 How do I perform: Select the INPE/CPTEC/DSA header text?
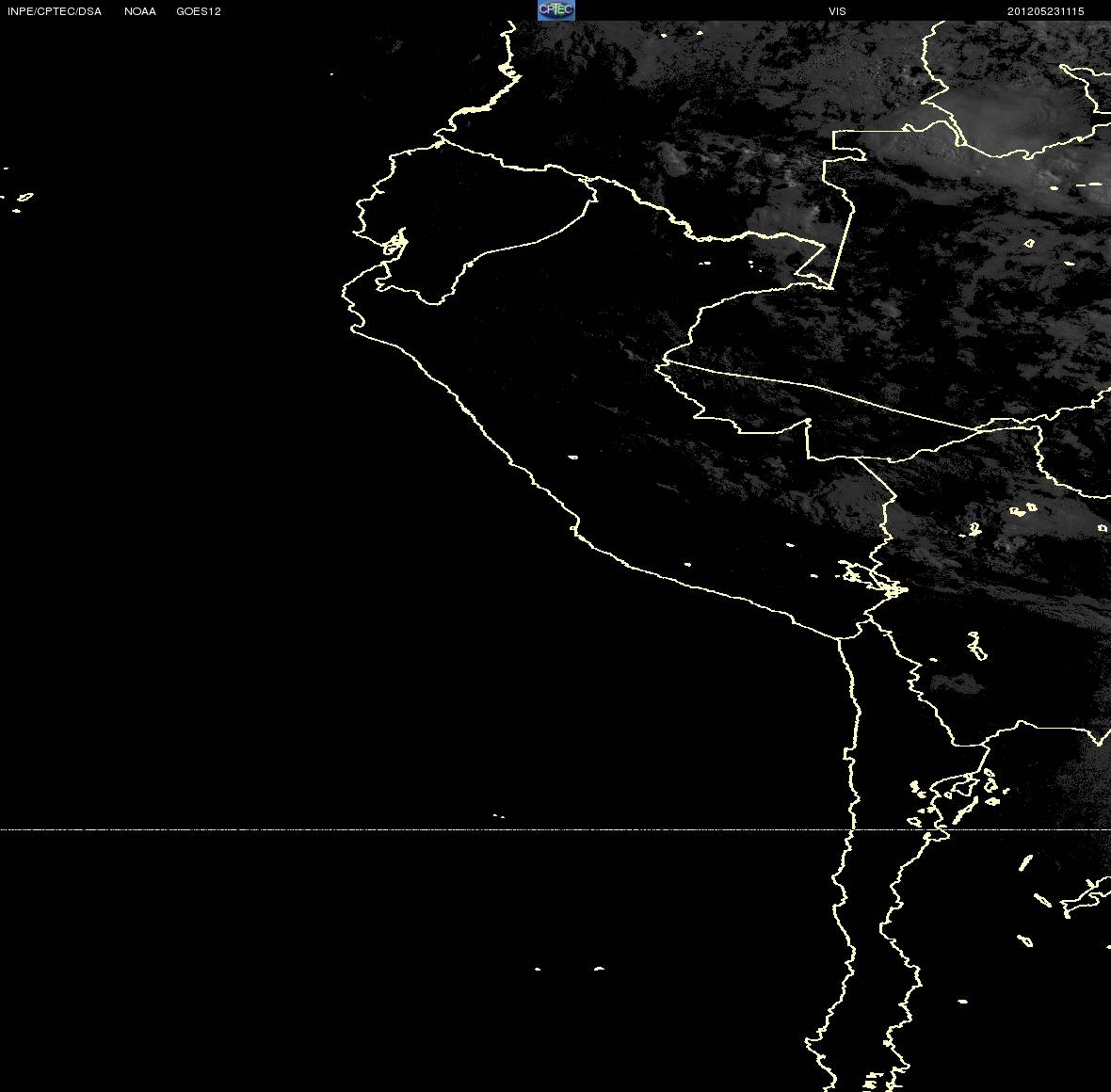(55, 11)
